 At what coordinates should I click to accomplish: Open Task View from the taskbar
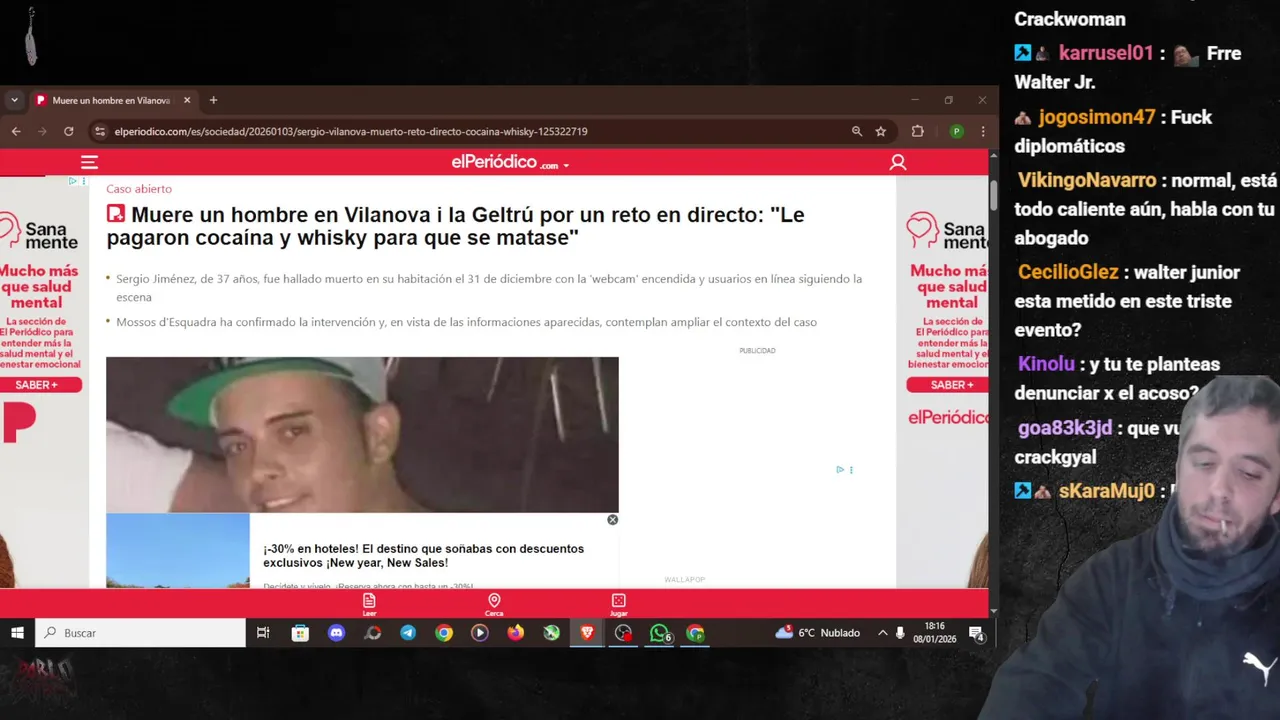[x=263, y=633]
